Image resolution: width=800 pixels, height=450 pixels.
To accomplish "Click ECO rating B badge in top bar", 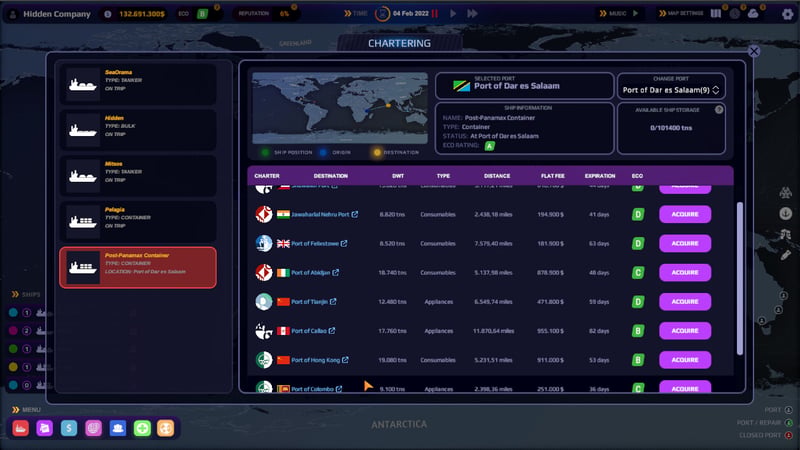I will click(x=203, y=14).
